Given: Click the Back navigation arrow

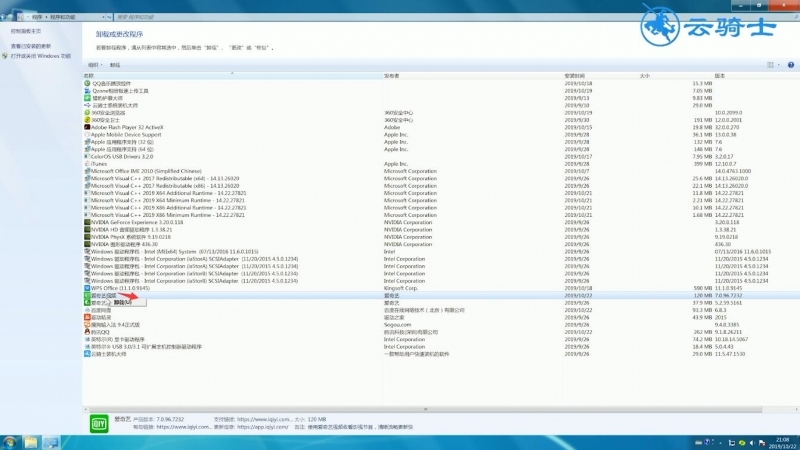Looking at the screenshot, I should [x=3, y=17].
